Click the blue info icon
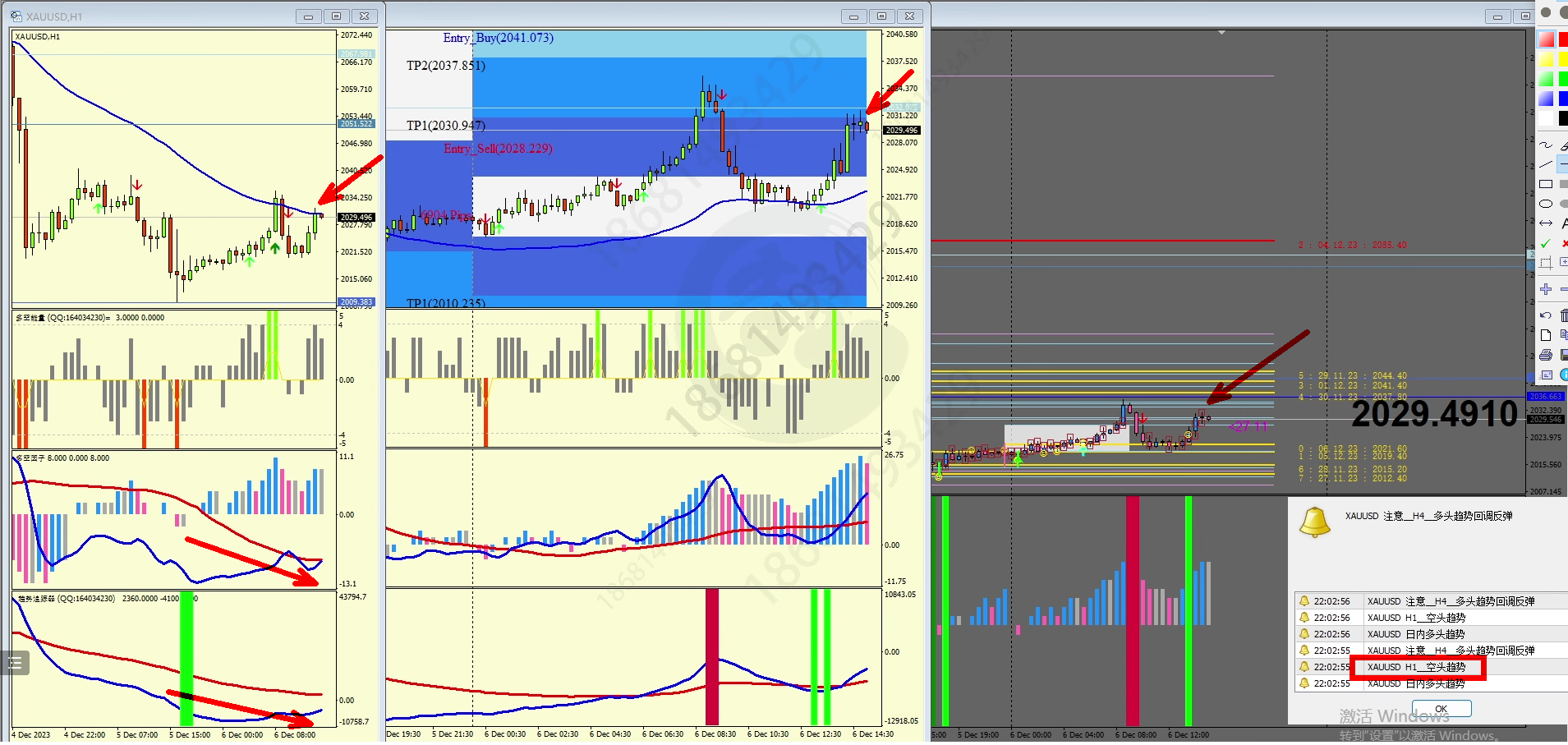The height and width of the screenshot is (745, 1568). tap(1563, 375)
